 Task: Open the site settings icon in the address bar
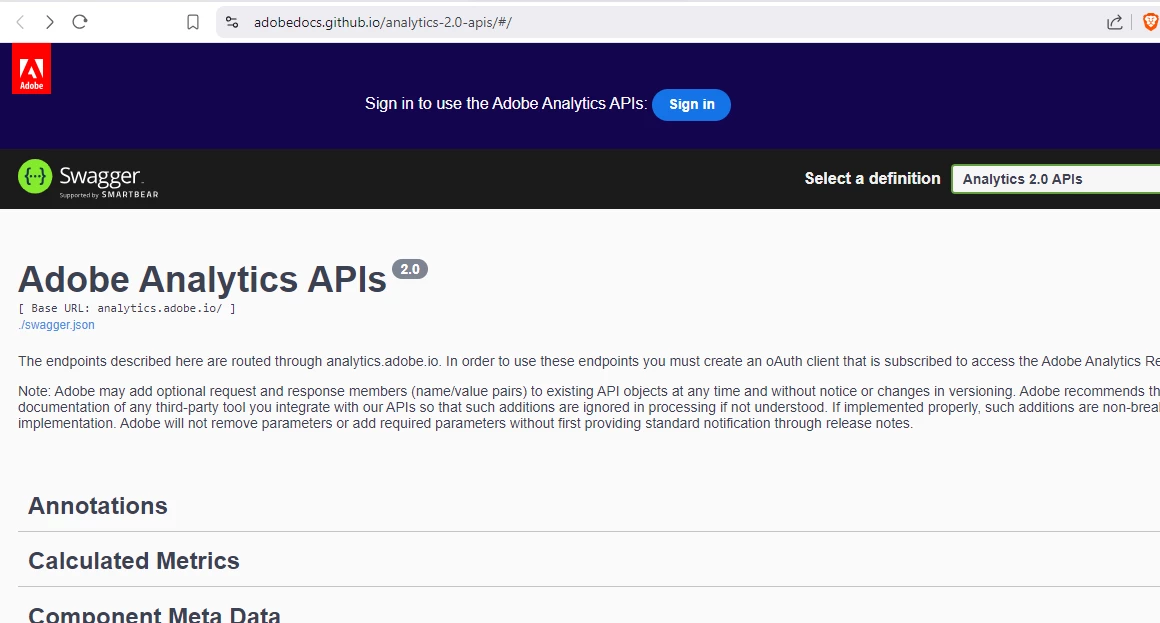(x=232, y=22)
